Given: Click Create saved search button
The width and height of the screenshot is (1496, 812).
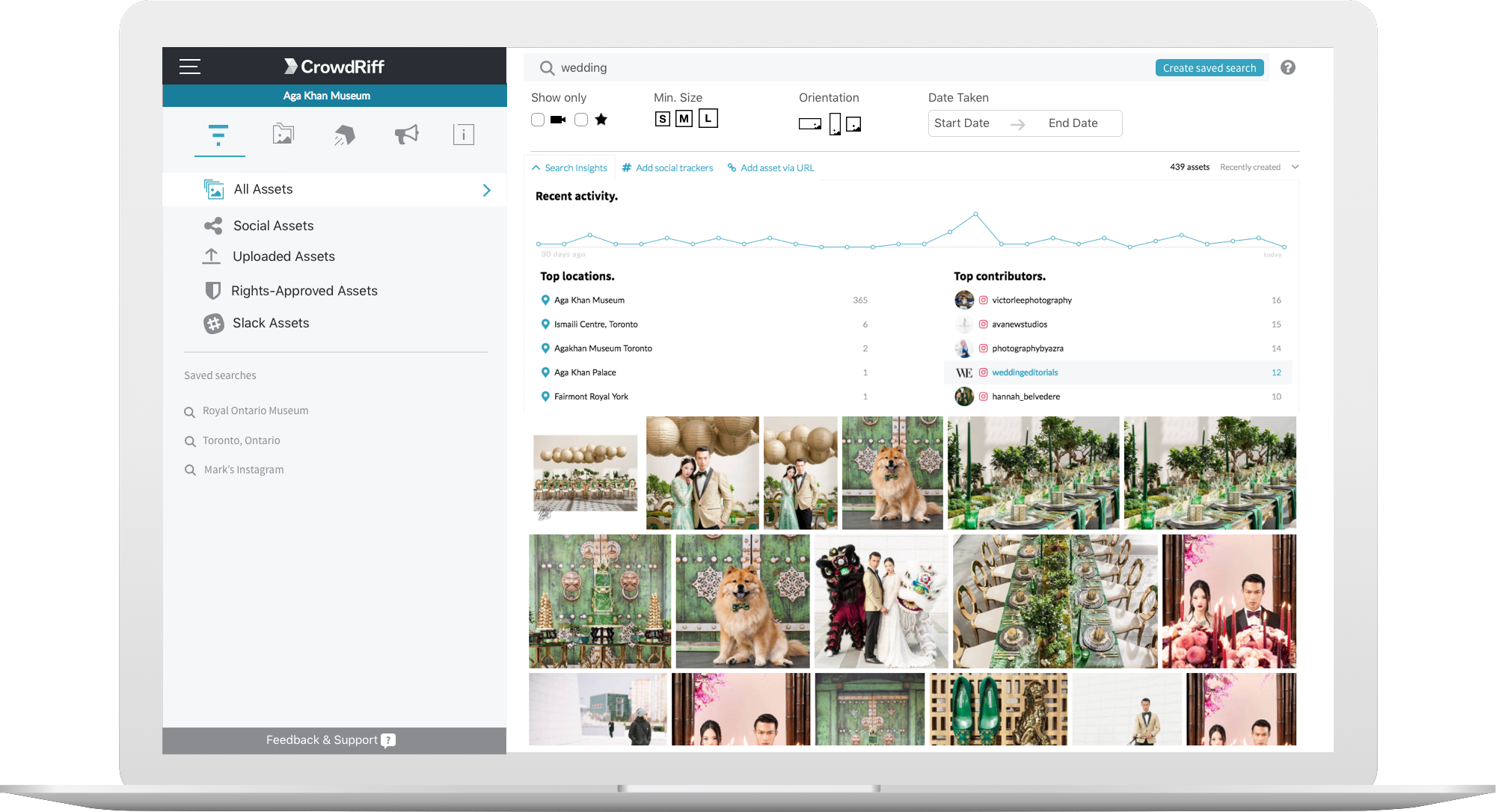Looking at the screenshot, I should coord(1210,68).
